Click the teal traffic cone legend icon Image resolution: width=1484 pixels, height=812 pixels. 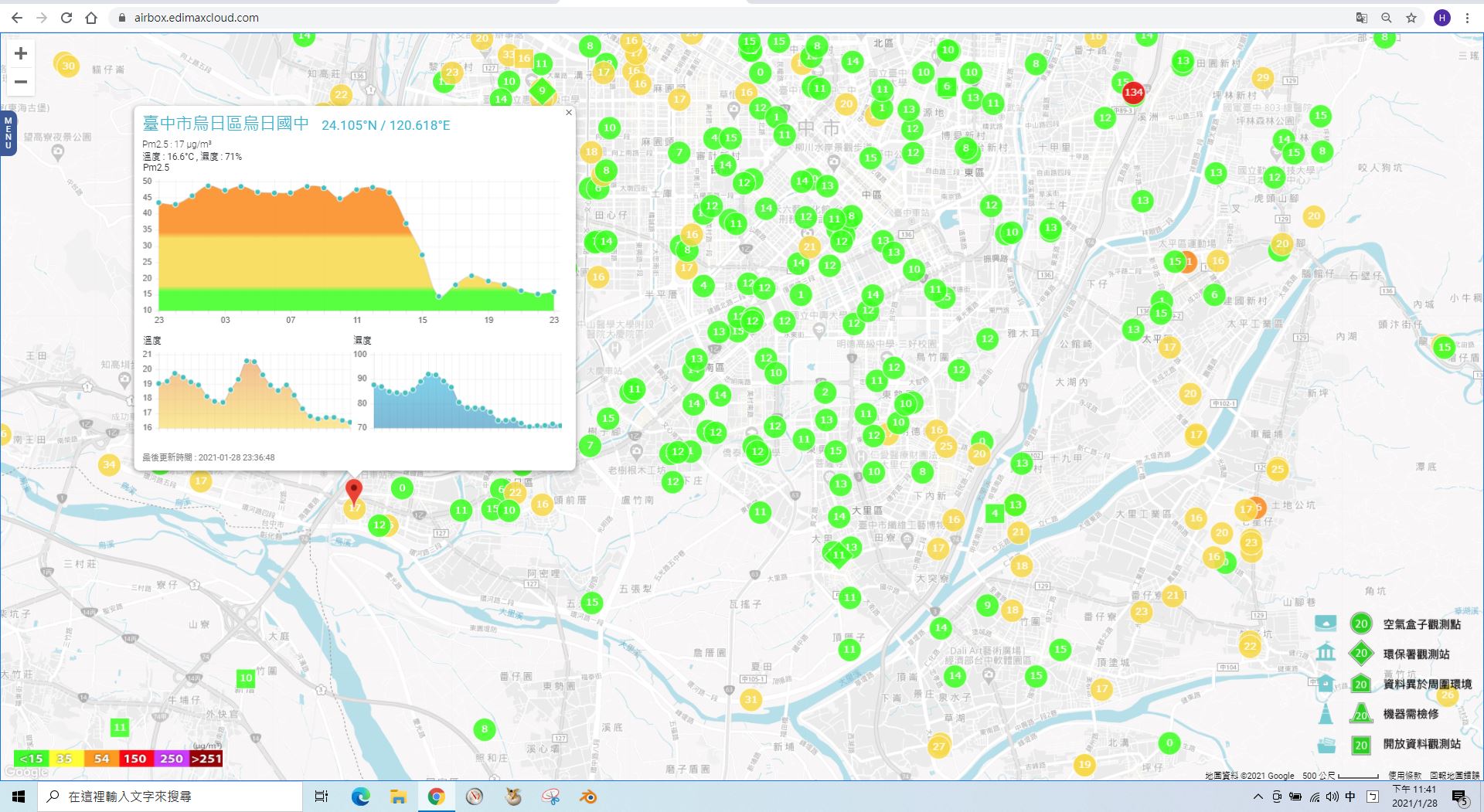(1326, 713)
